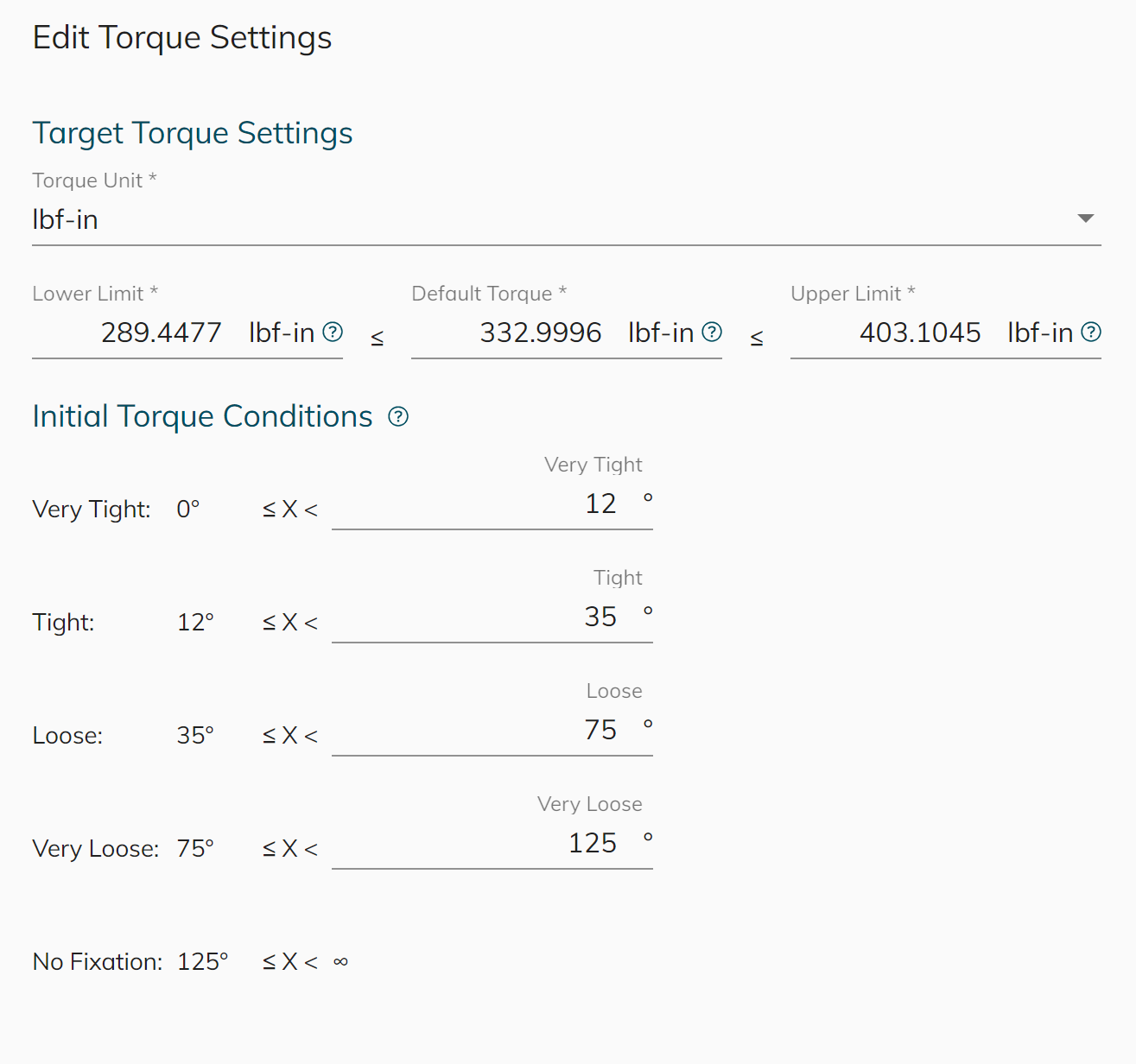Click the Target Torque Settings heading

coord(193,133)
